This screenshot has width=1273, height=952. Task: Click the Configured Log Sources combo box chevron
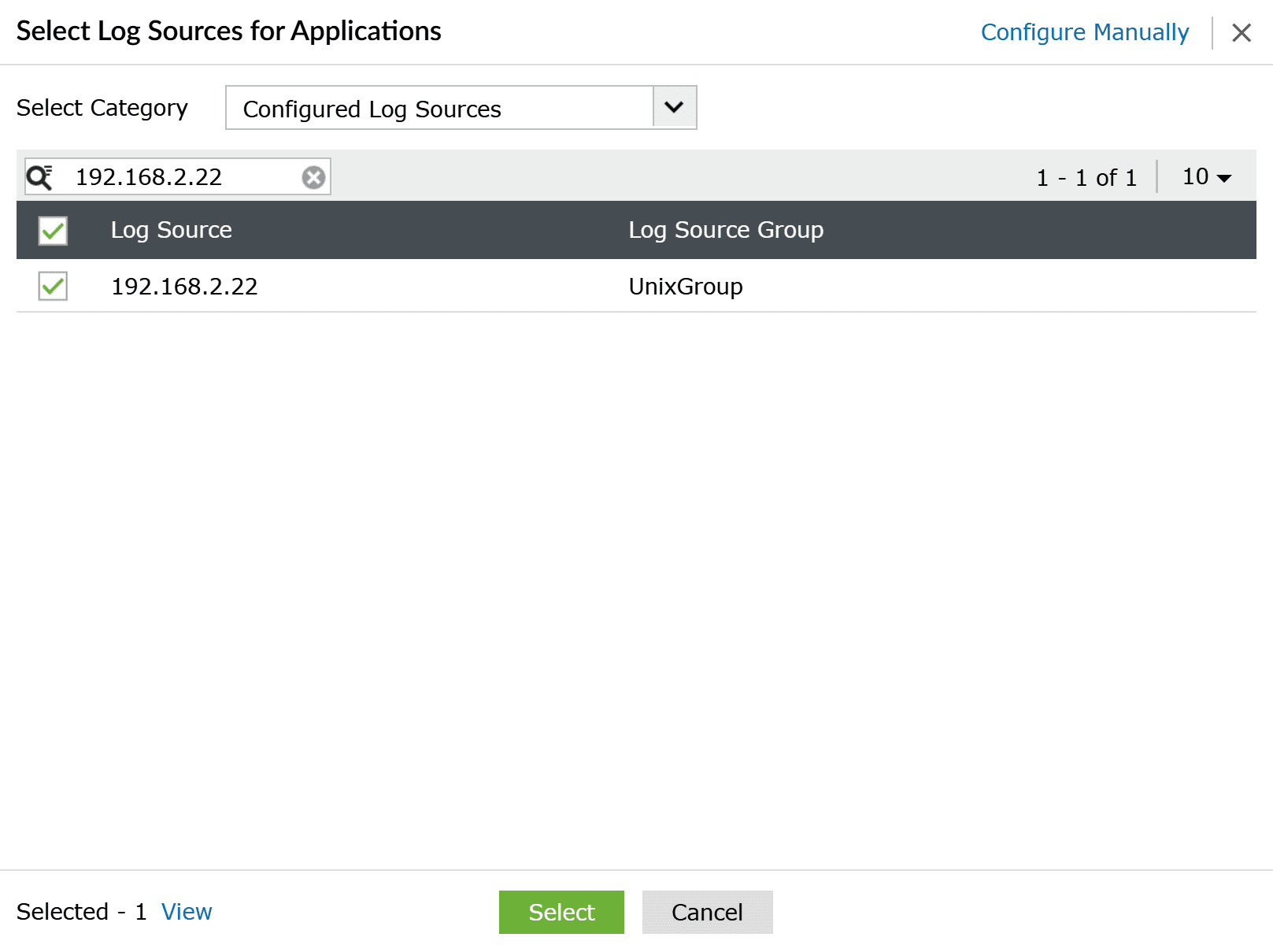click(673, 107)
